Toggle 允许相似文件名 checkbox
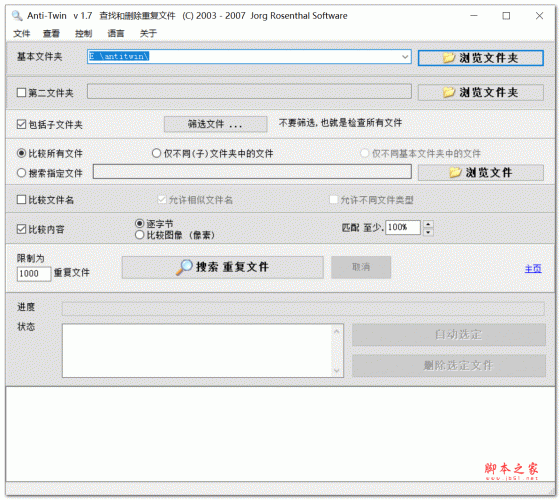Image resolution: width=560 pixels, height=500 pixels. point(162,199)
